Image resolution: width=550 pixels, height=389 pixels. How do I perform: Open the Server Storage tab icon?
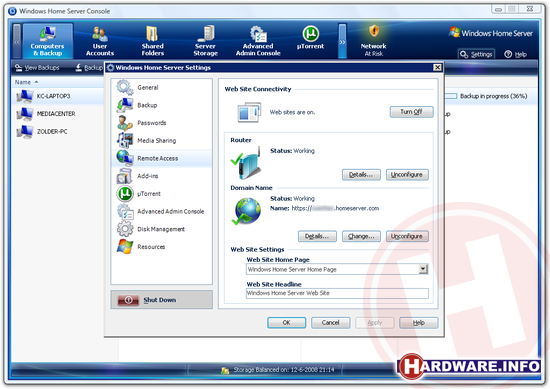coord(206,34)
